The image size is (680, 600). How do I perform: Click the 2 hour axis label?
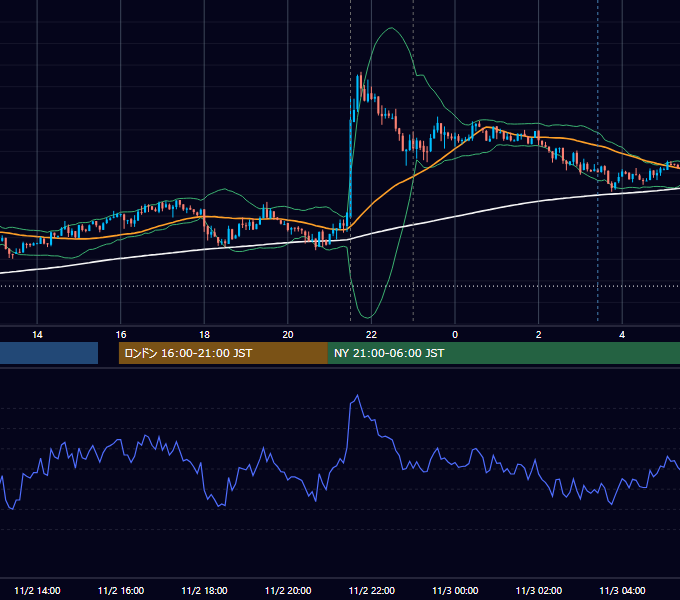point(538,335)
